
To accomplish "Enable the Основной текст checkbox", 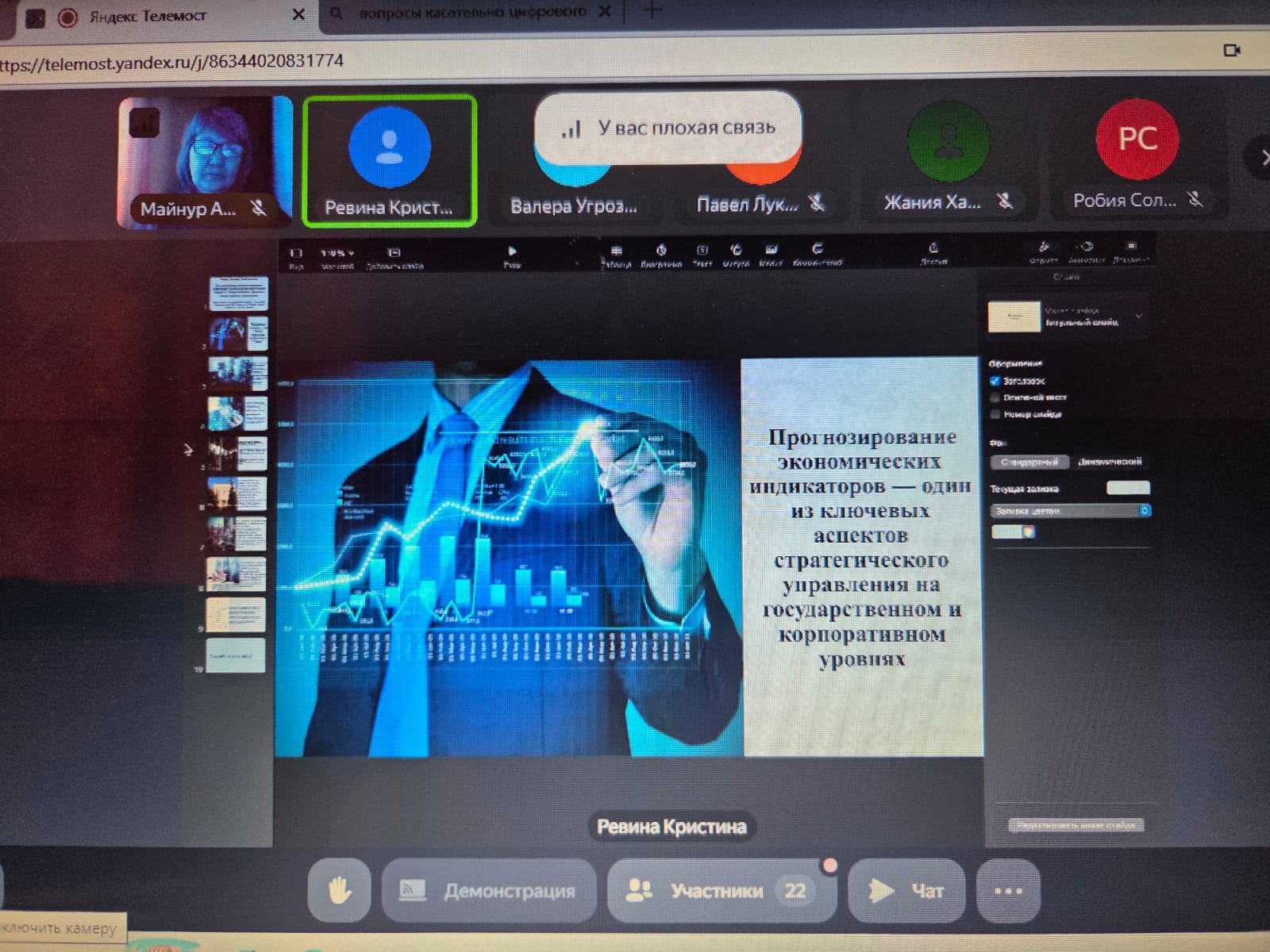I will pos(995,397).
